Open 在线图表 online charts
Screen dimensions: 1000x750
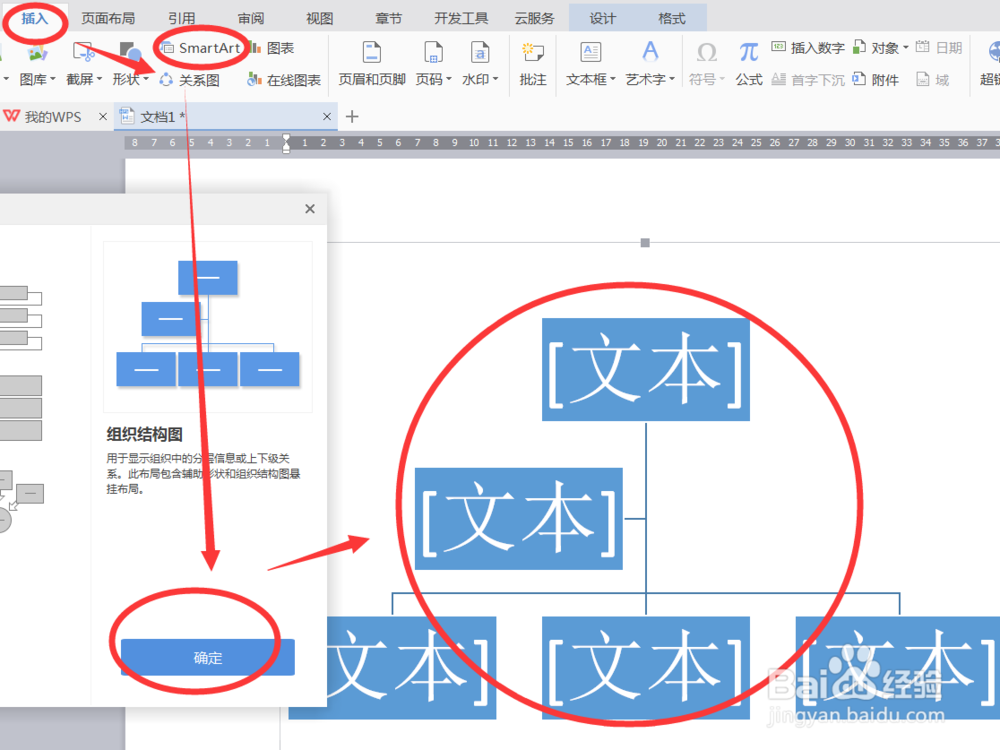284,80
